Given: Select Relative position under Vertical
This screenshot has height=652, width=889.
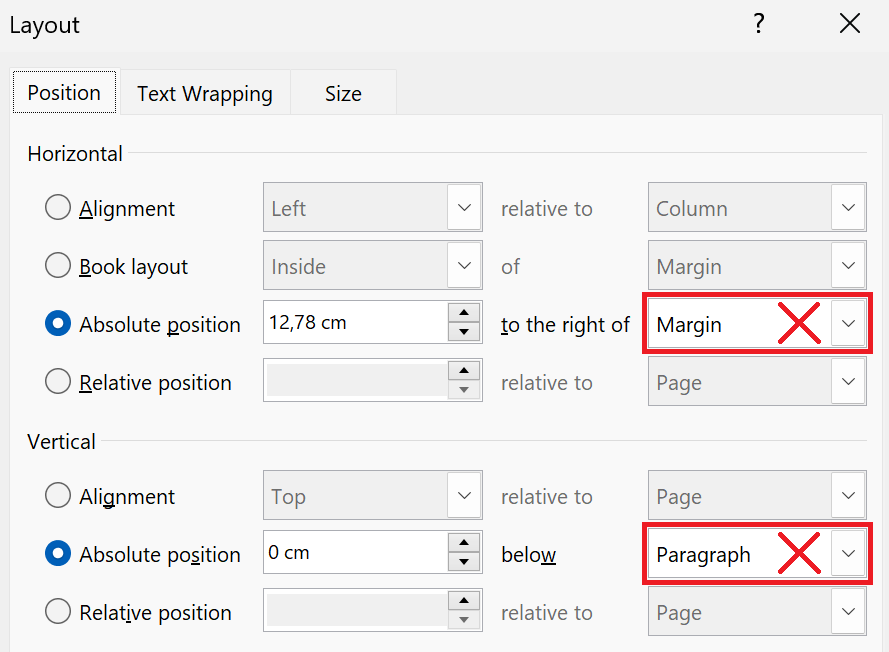Looking at the screenshot, I should pyautogui.click(x=57, y=611).
